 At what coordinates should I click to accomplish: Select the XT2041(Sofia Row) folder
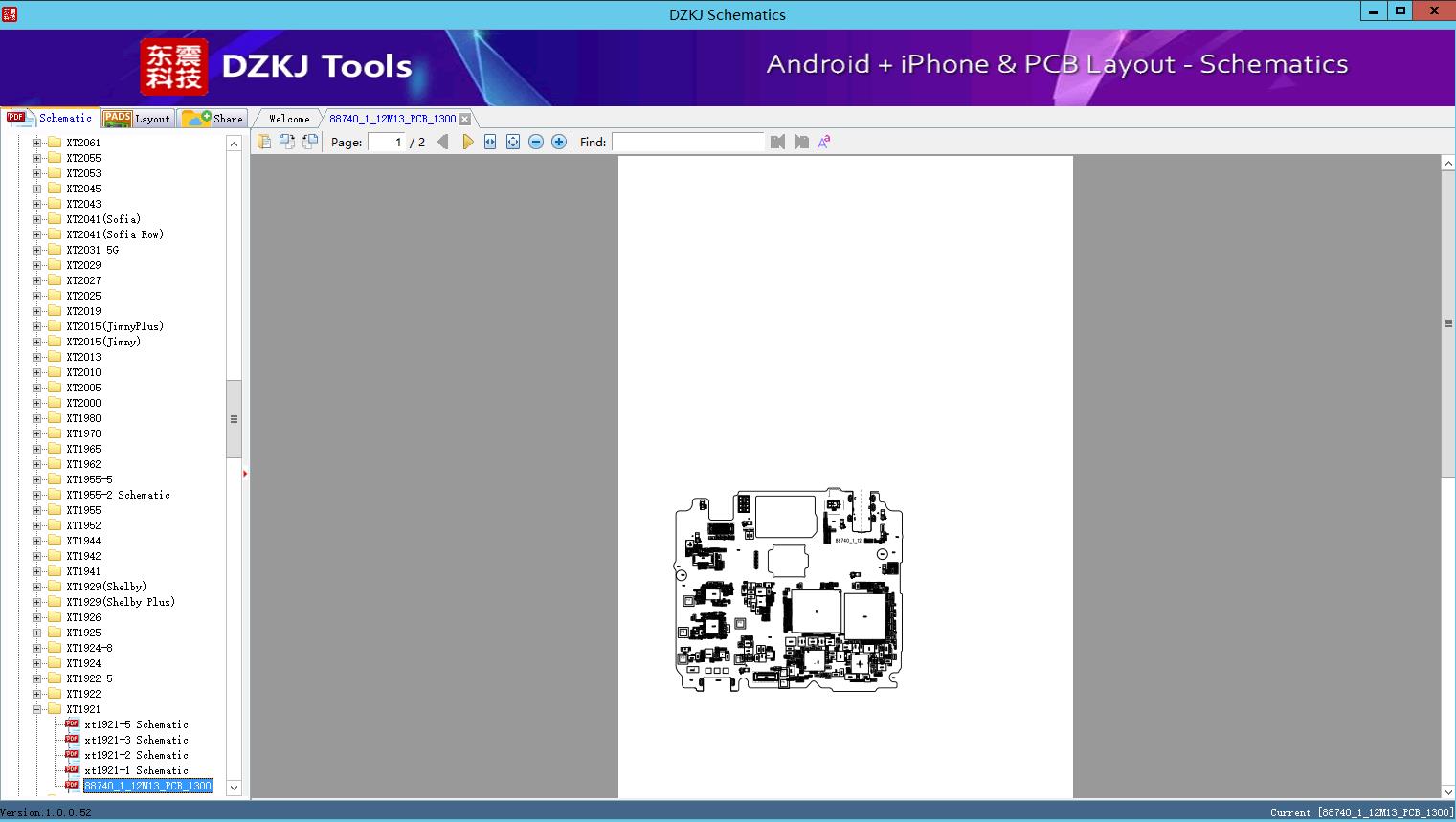pyautogui.click(x=115, y=234)
